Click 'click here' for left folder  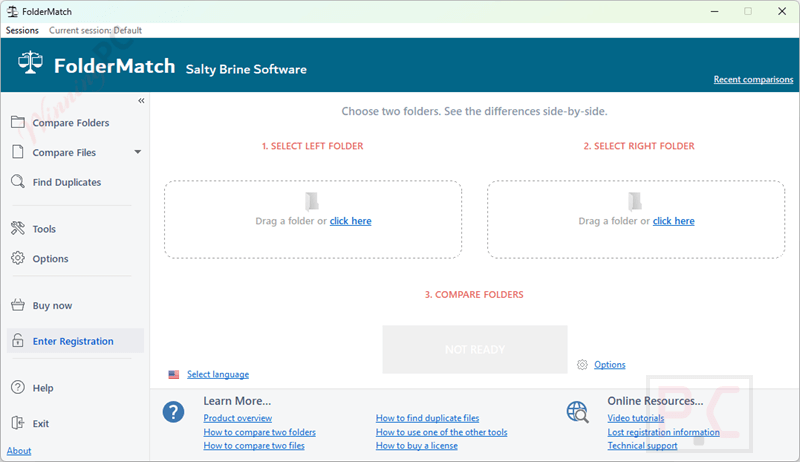coord(351,221)
